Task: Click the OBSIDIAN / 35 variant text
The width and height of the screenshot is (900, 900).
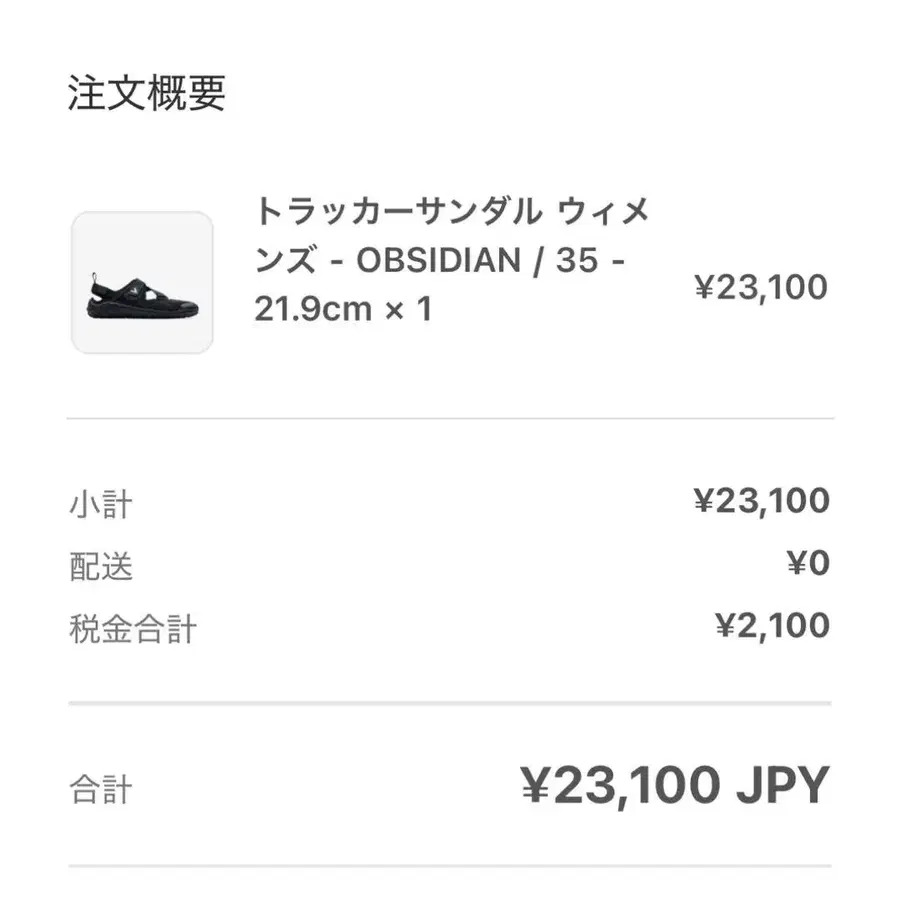Action: coord(478,260)
